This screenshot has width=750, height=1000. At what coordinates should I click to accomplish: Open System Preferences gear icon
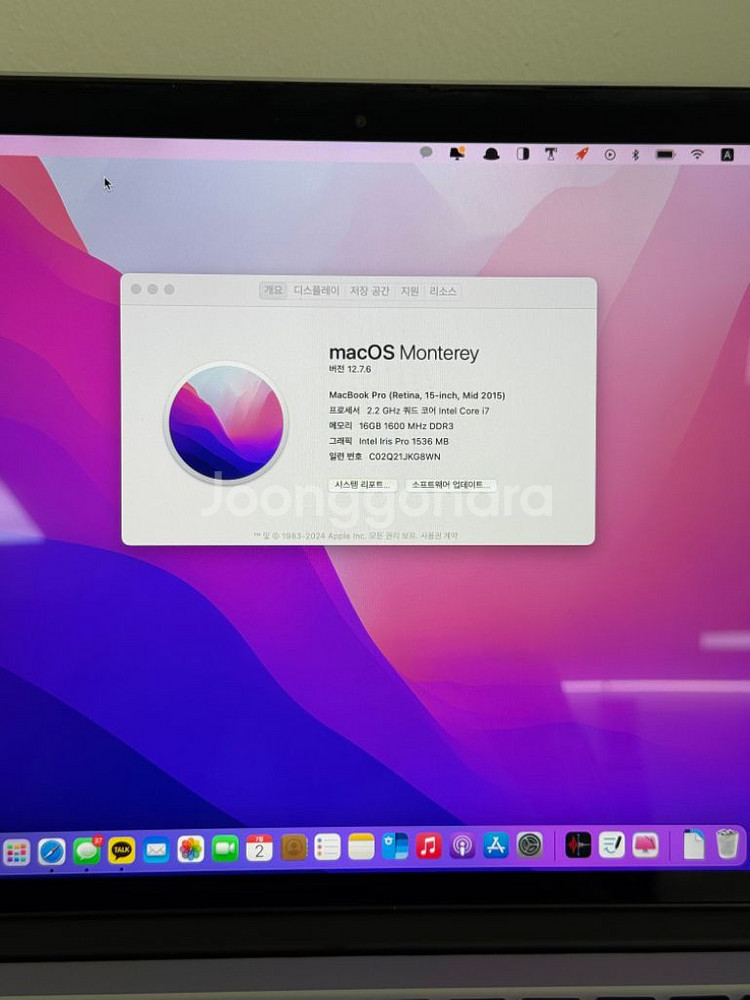[x=529, y=845]
